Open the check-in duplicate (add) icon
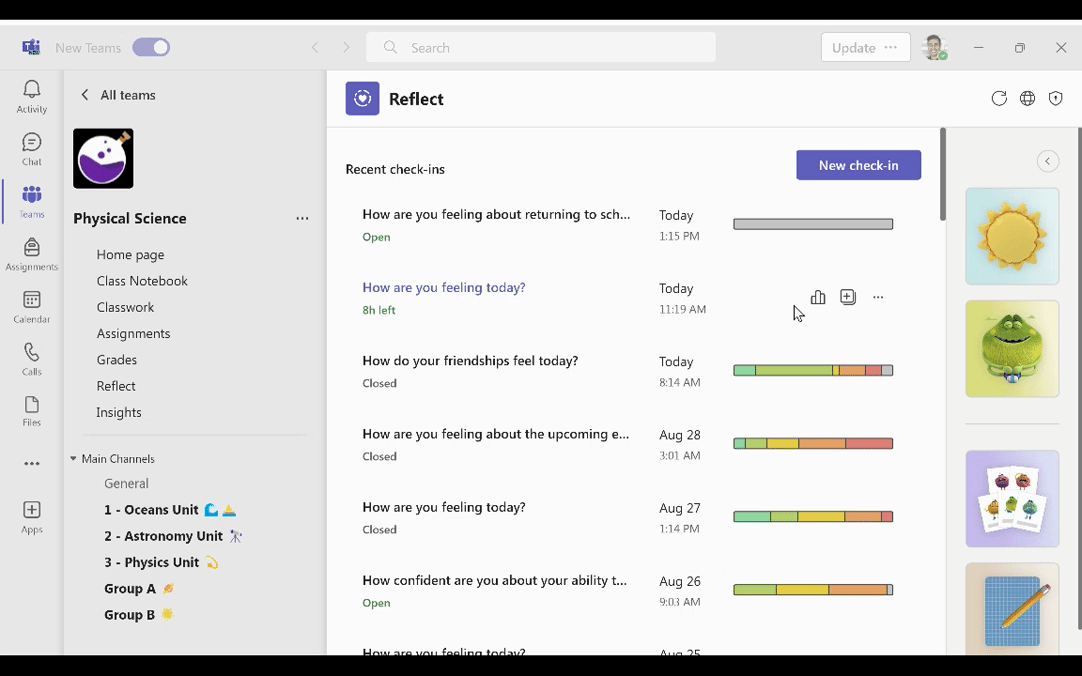The width and height of the screenshot is (1082, 676). tap(848, 297)
